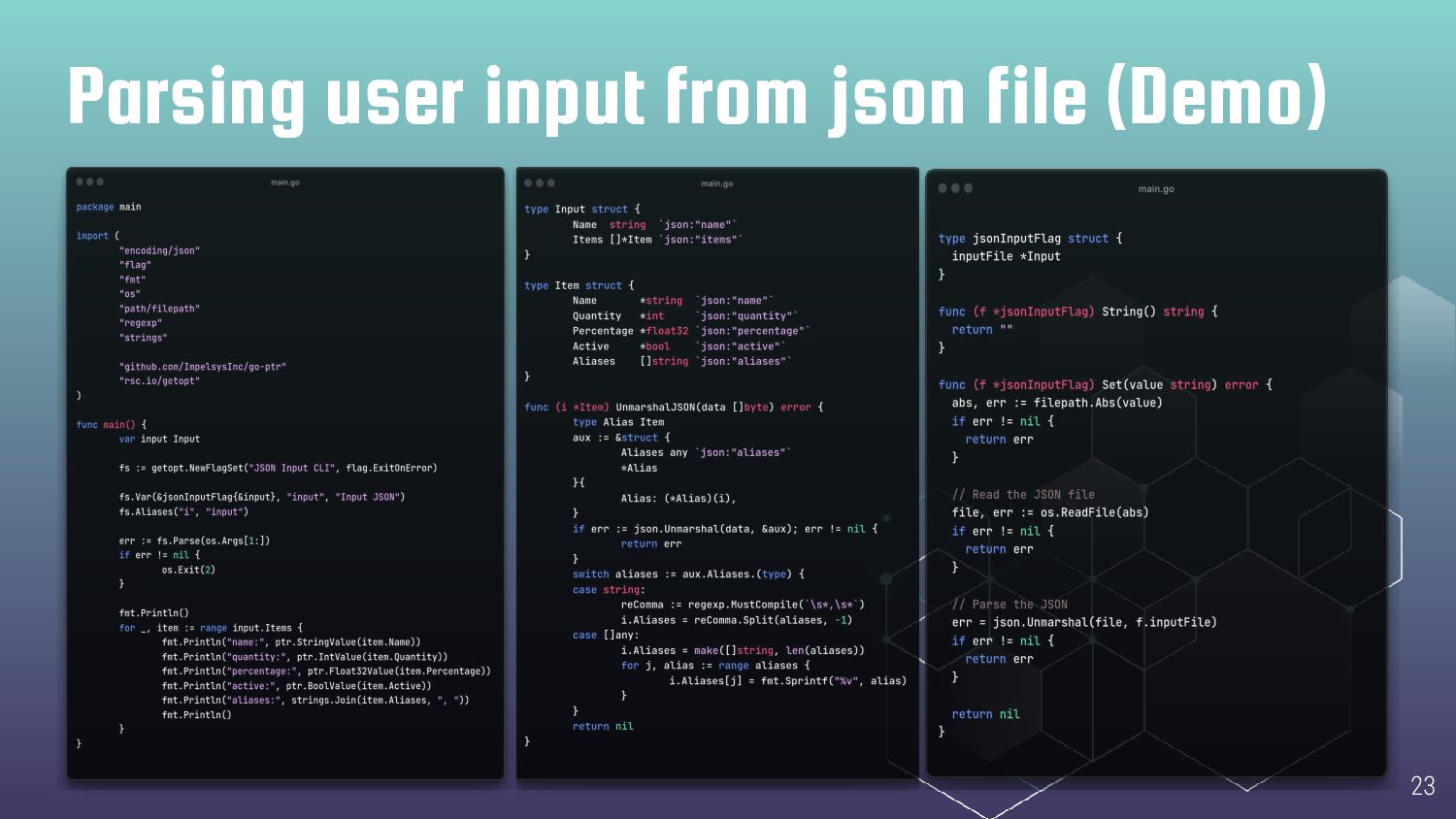
Task: Click the "i.Aliases = reComma.Split" line
Action: coord(737,620)
